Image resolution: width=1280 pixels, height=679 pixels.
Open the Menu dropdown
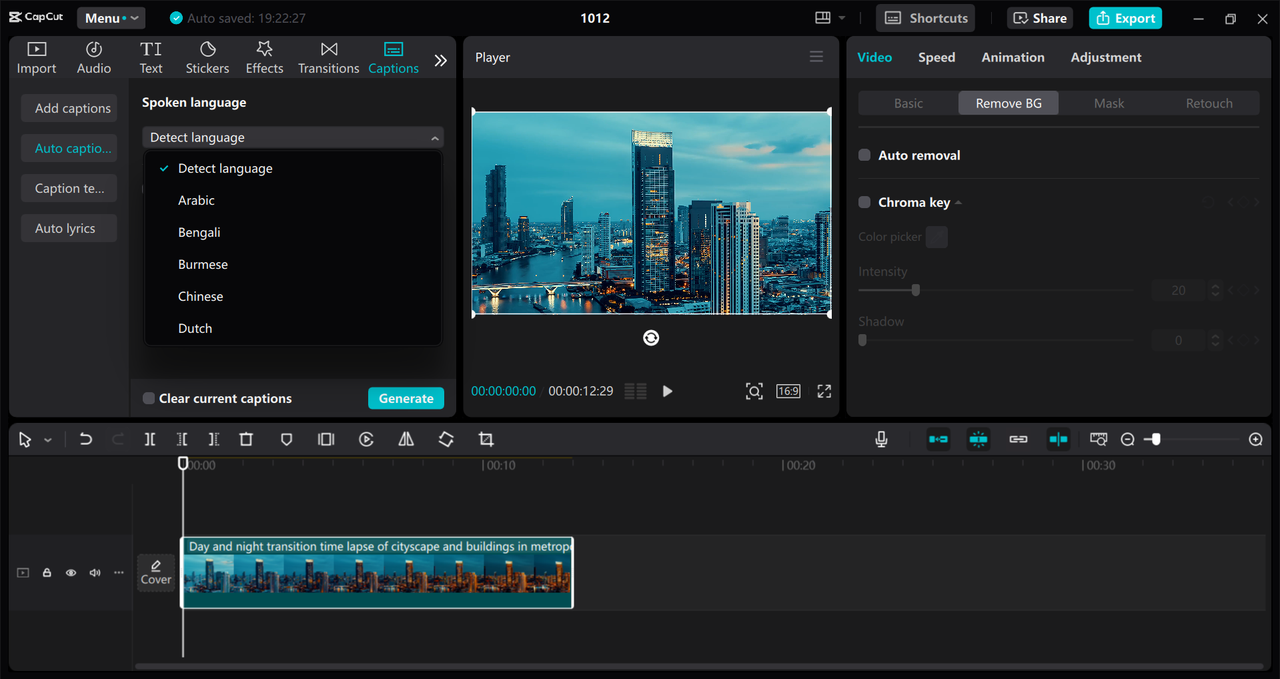pos(111,18)
